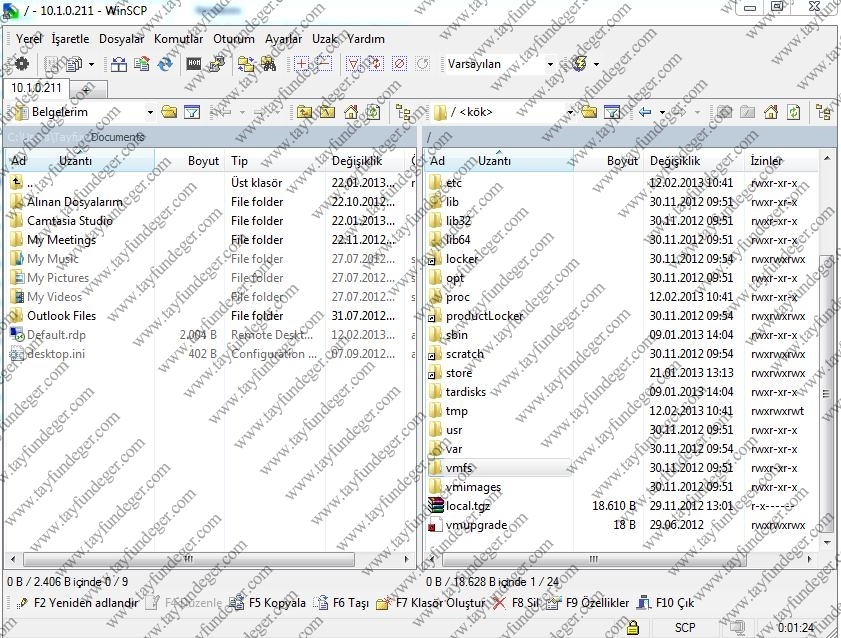The image size is (841, 638).
Task: Open the Komutlar menu
Action: (179, 39)
